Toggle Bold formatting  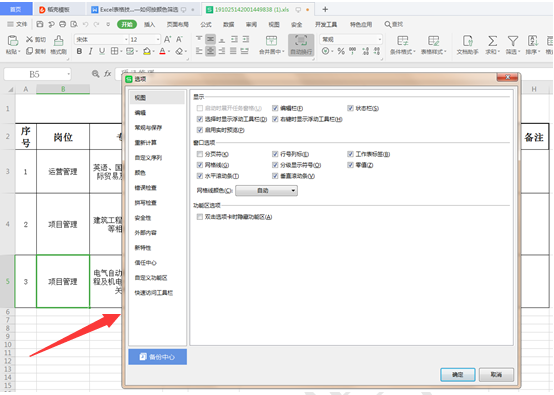pyautogui.click(x=79, y=52)
